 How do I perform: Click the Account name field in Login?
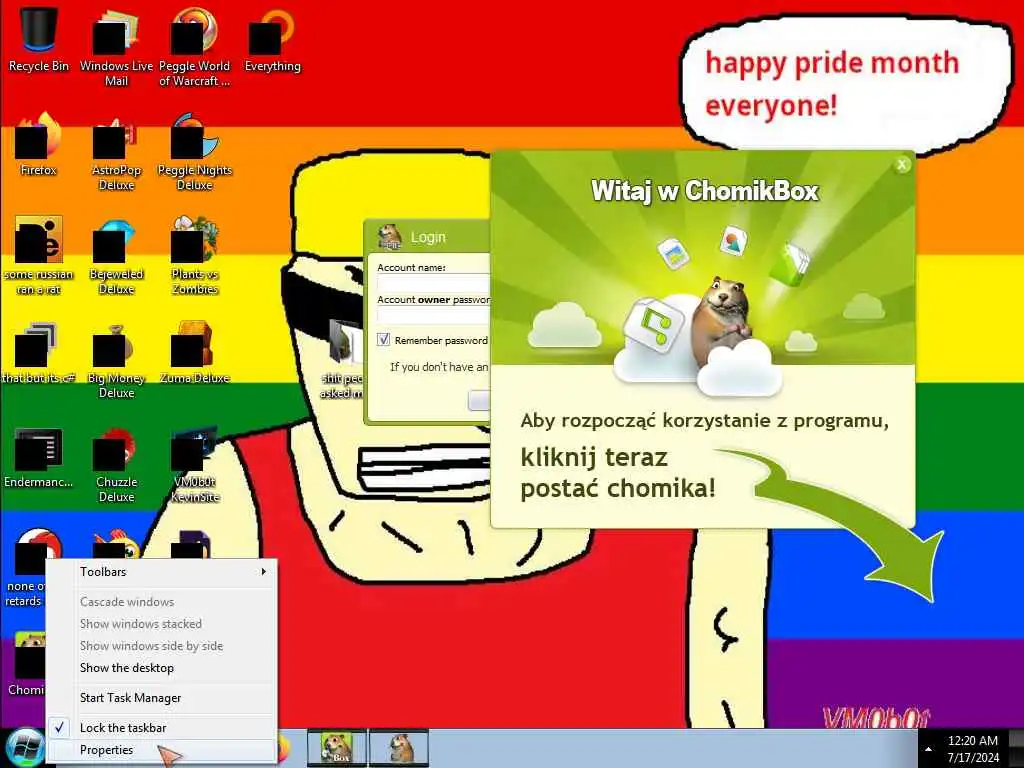point(434,283)
